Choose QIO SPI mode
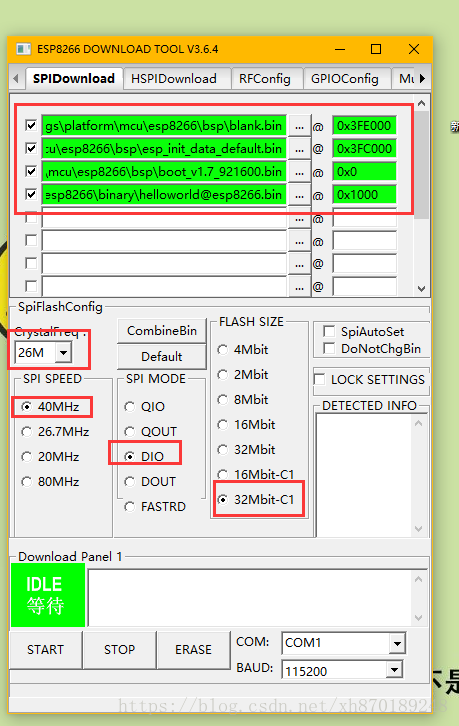Viewport: 459px width, 726px height. pyautogui.click(x=130, y=407)
